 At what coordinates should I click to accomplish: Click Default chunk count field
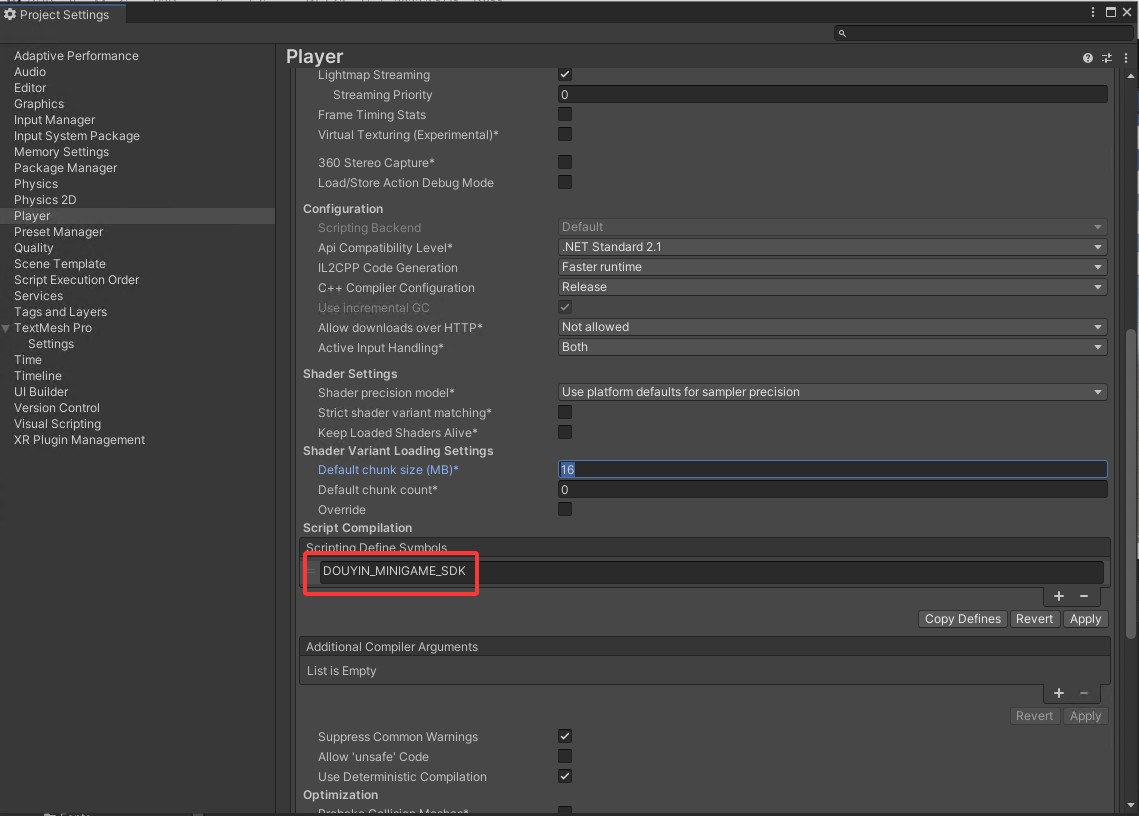(x=832, y=490)
